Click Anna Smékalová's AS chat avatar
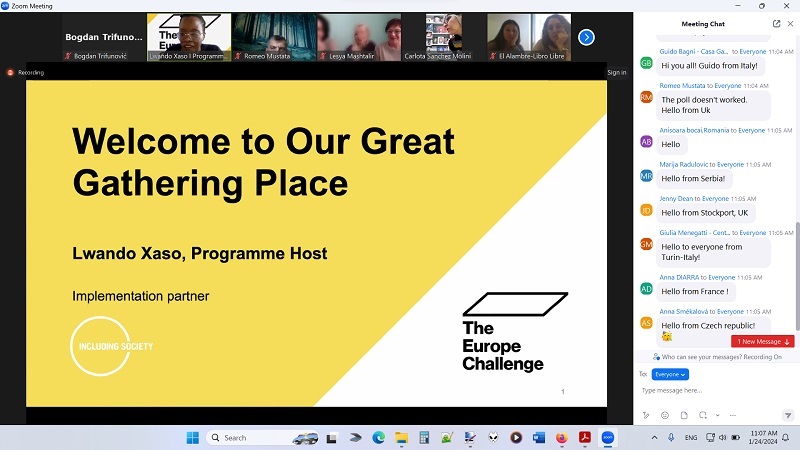 pyautogui.click(x=646, y=322)
